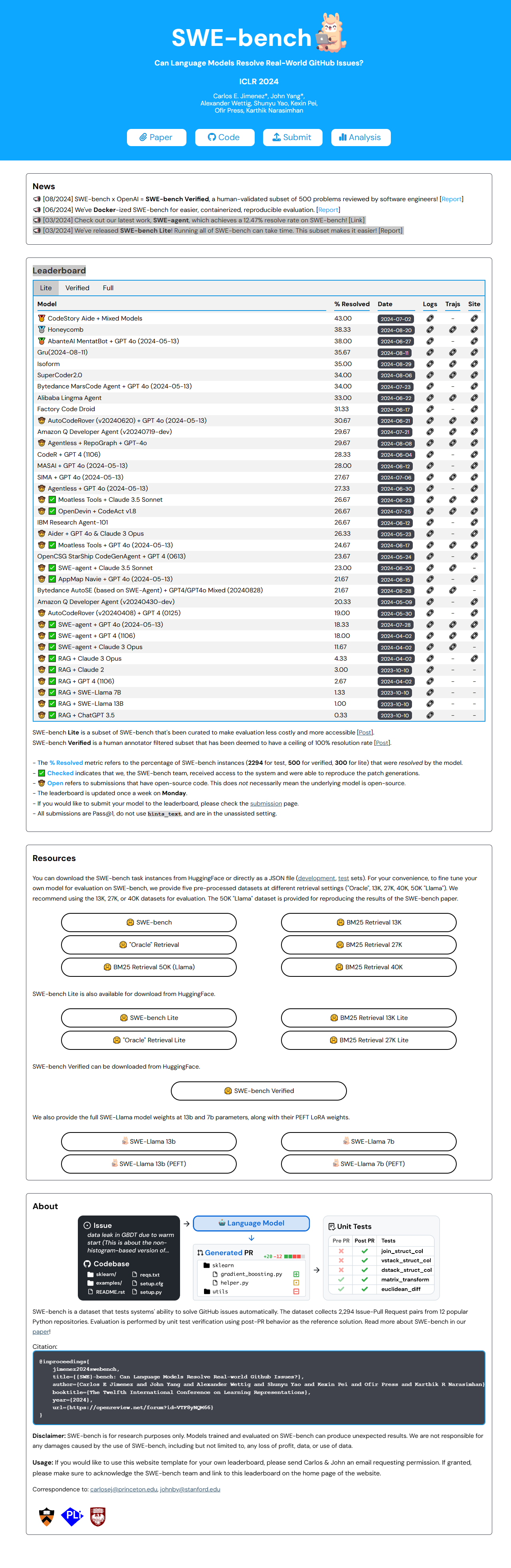Open the BM25 Retrieval 27K Lite button

tap(368, 1040)
